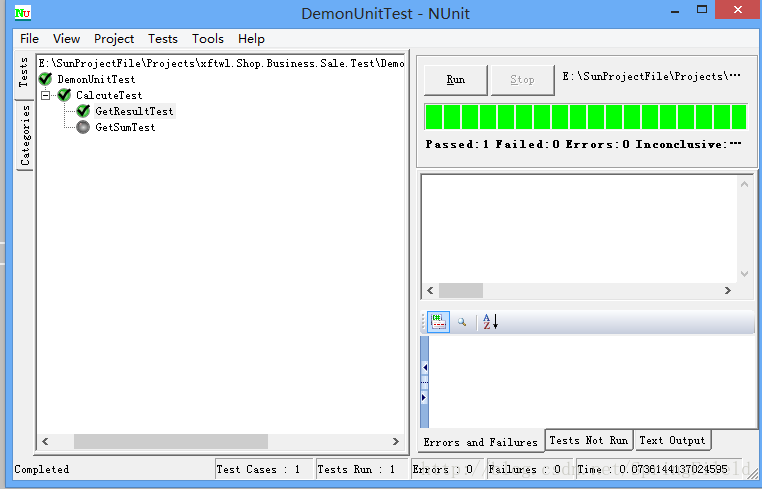Click the project path above the tree
This screenshot has width=762, height=489.
221,63
